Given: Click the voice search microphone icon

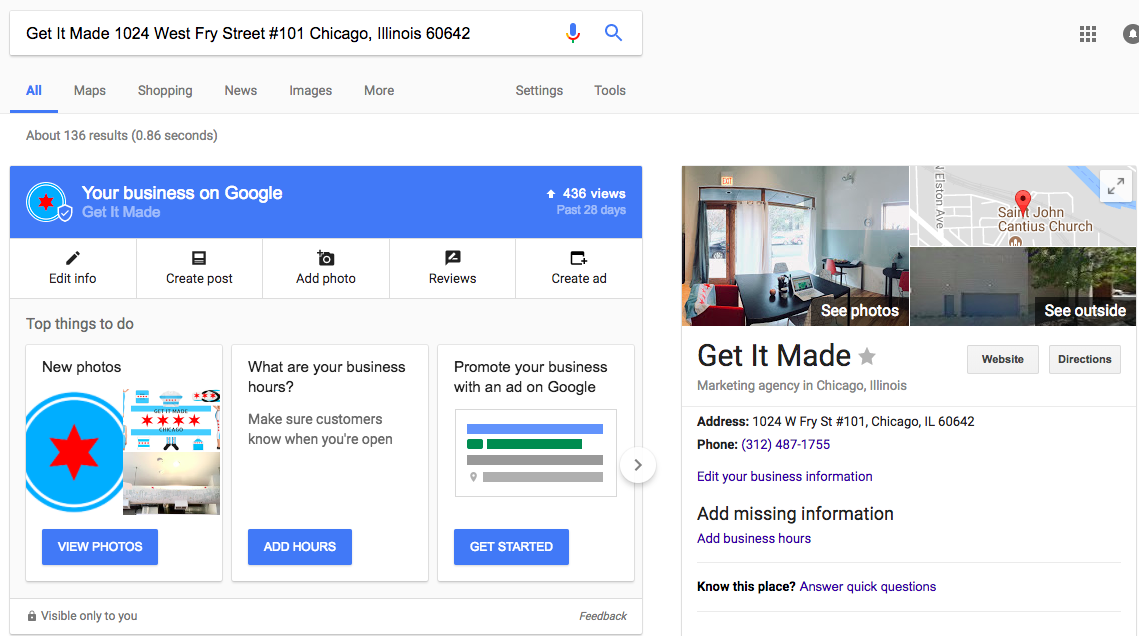Looking at the screenshot, I should (573, 33).
